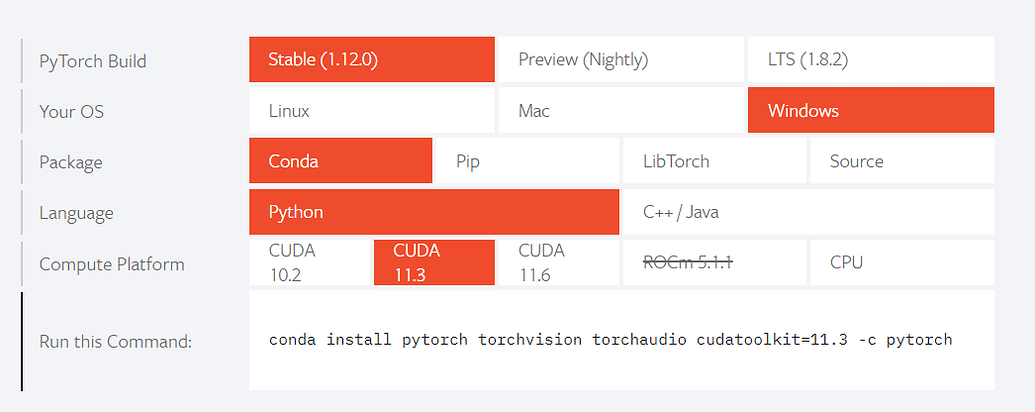This screenshot has height=412, width=1035.
Task: Select CUDA 11.3 compute platform
Action: tap(434, 263)
